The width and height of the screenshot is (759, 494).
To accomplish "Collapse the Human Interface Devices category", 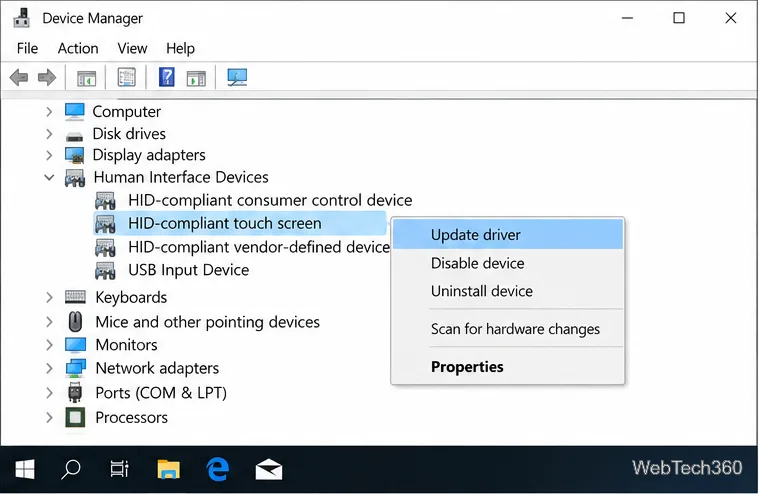I will point(49,178).
